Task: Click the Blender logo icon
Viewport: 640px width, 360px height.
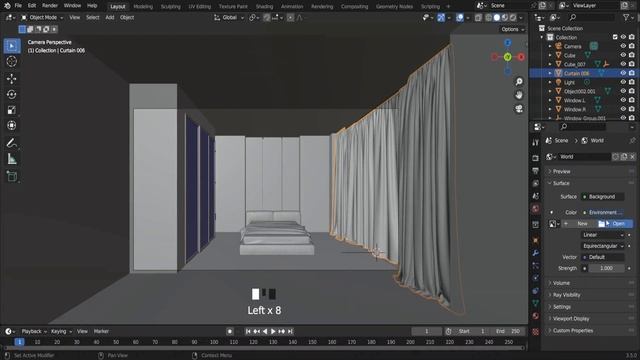Action: [7, 6]
